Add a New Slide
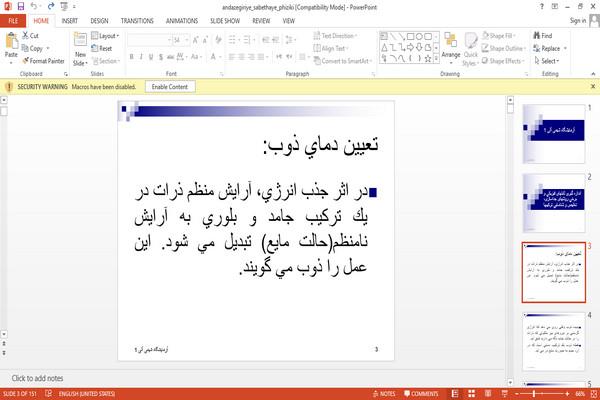Screen dimensions: 600x400 click(x=80, y=49)
